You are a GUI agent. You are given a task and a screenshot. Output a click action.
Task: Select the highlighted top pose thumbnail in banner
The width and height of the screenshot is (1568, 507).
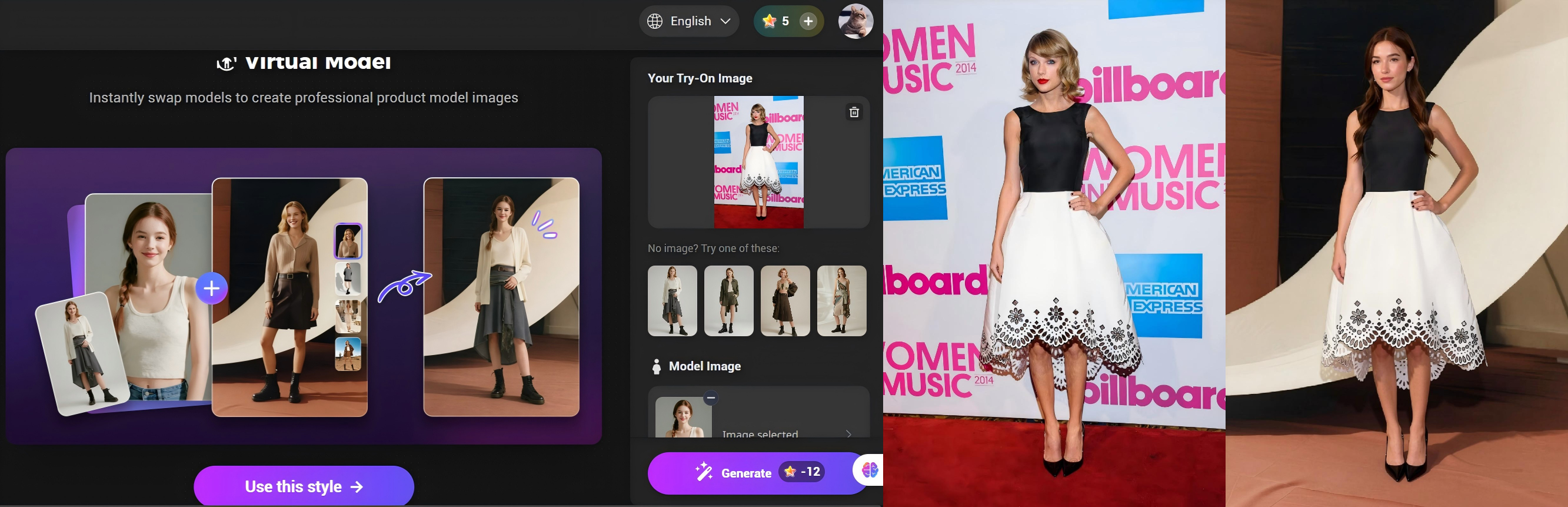pos(348,241)
